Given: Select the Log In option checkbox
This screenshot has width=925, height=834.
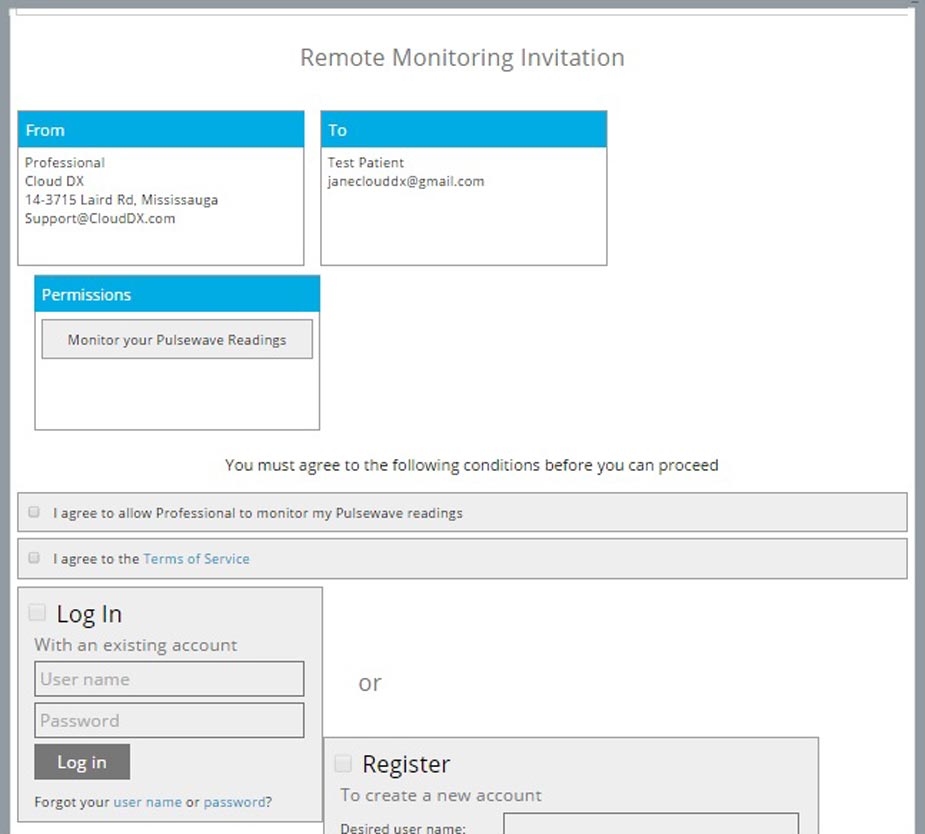Looking at the screenshot, I should (37, 613).
